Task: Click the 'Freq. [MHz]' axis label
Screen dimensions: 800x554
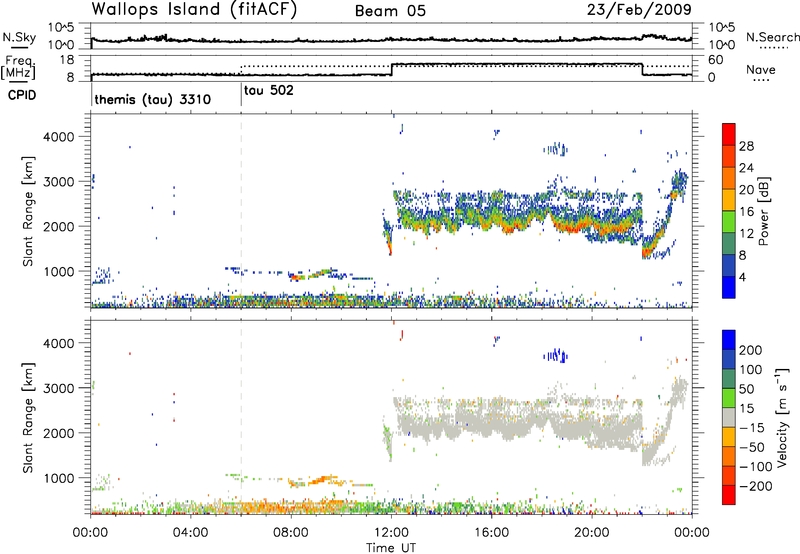Action: point(19,67)
